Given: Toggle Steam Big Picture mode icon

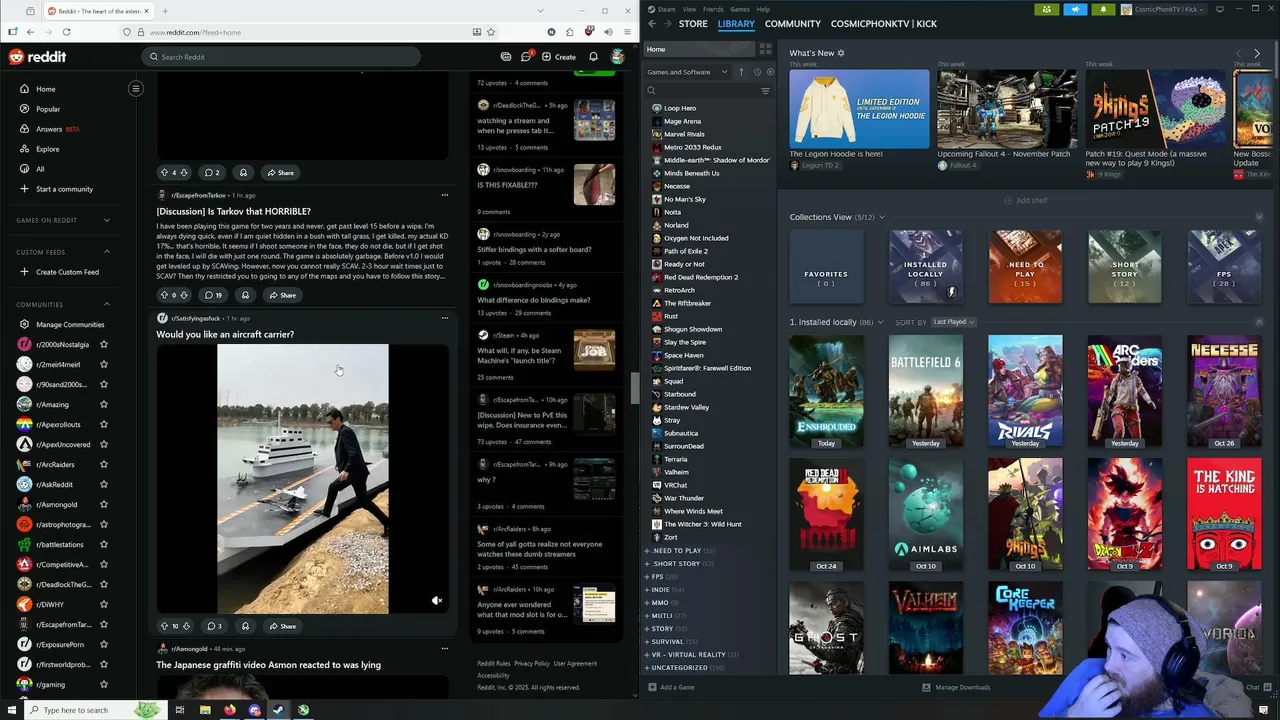Looking at the screenshot, I should (1220, 9).
